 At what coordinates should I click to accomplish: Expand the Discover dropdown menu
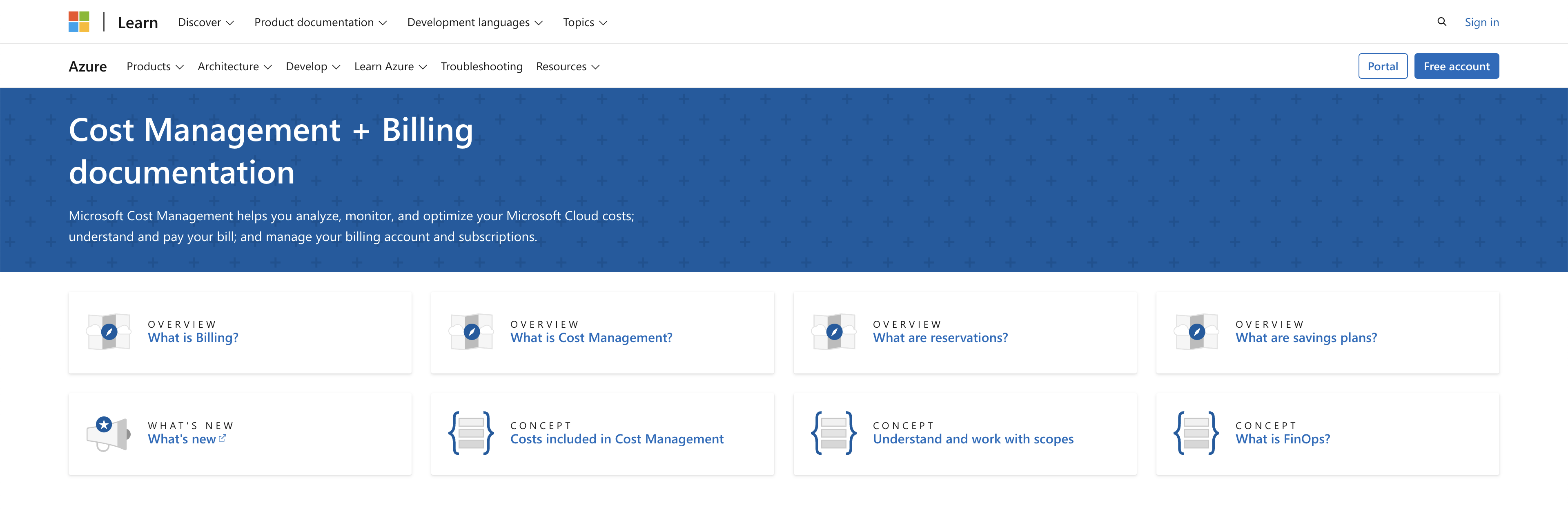pos(206,22)
